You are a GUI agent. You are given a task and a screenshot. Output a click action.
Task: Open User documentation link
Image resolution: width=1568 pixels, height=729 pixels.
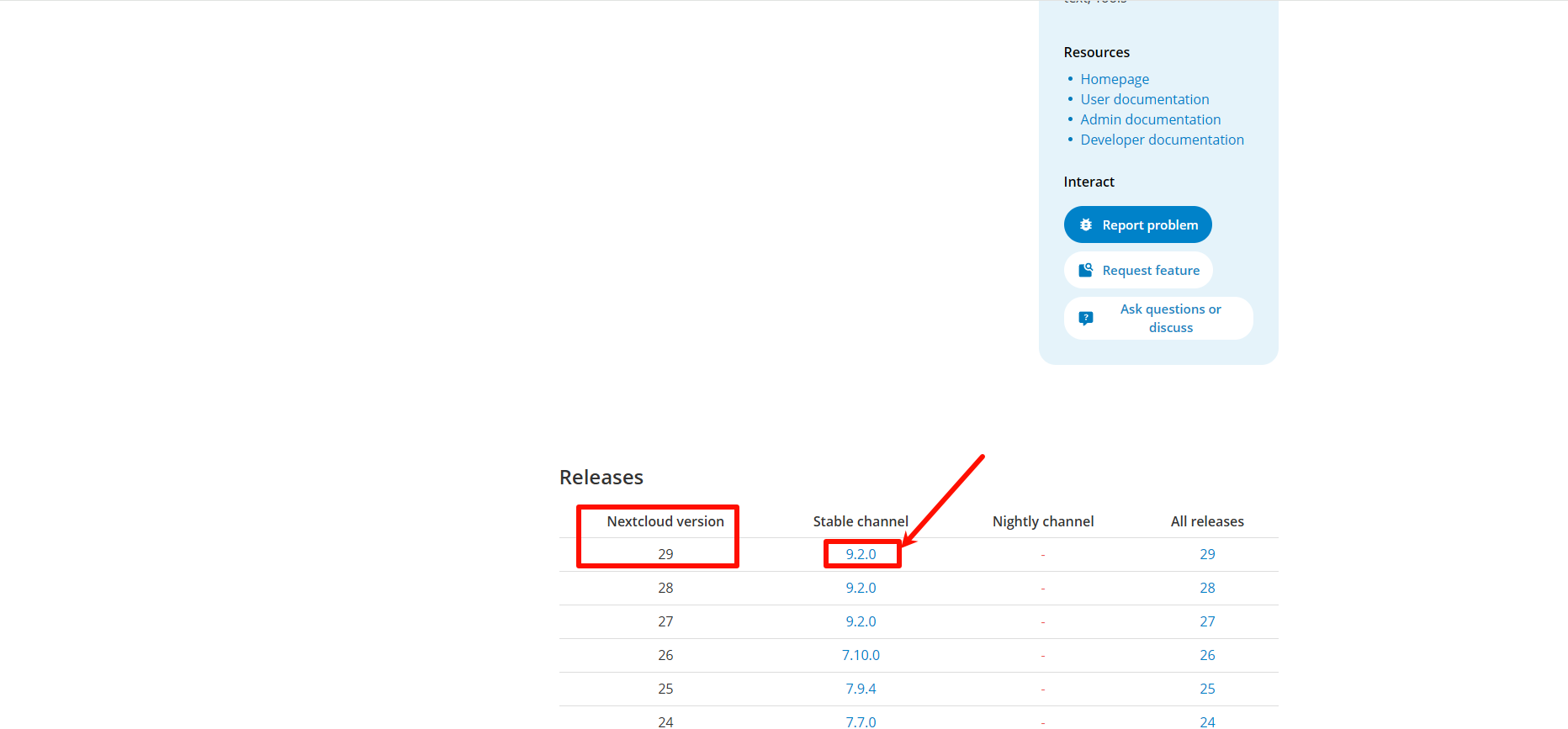tap(1145, 99)
